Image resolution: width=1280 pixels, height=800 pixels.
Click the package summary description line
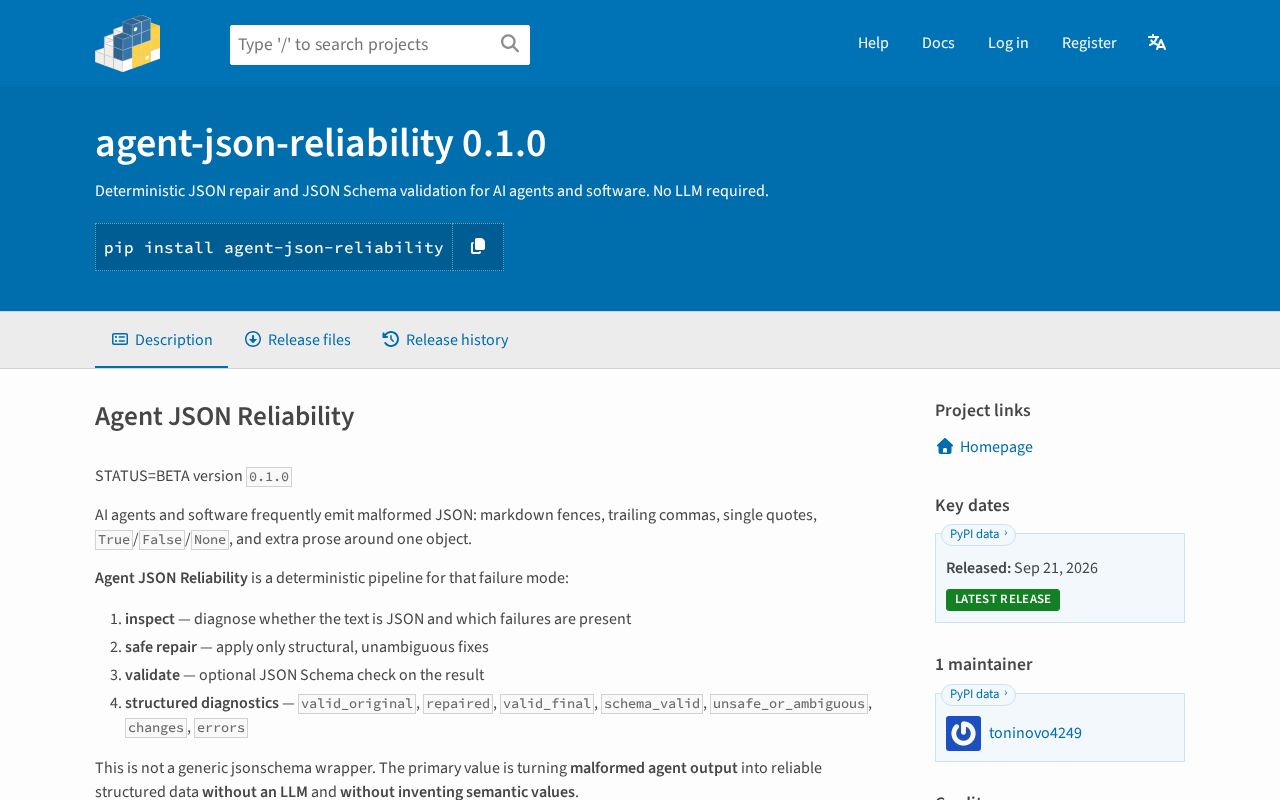tap(432, 191)
